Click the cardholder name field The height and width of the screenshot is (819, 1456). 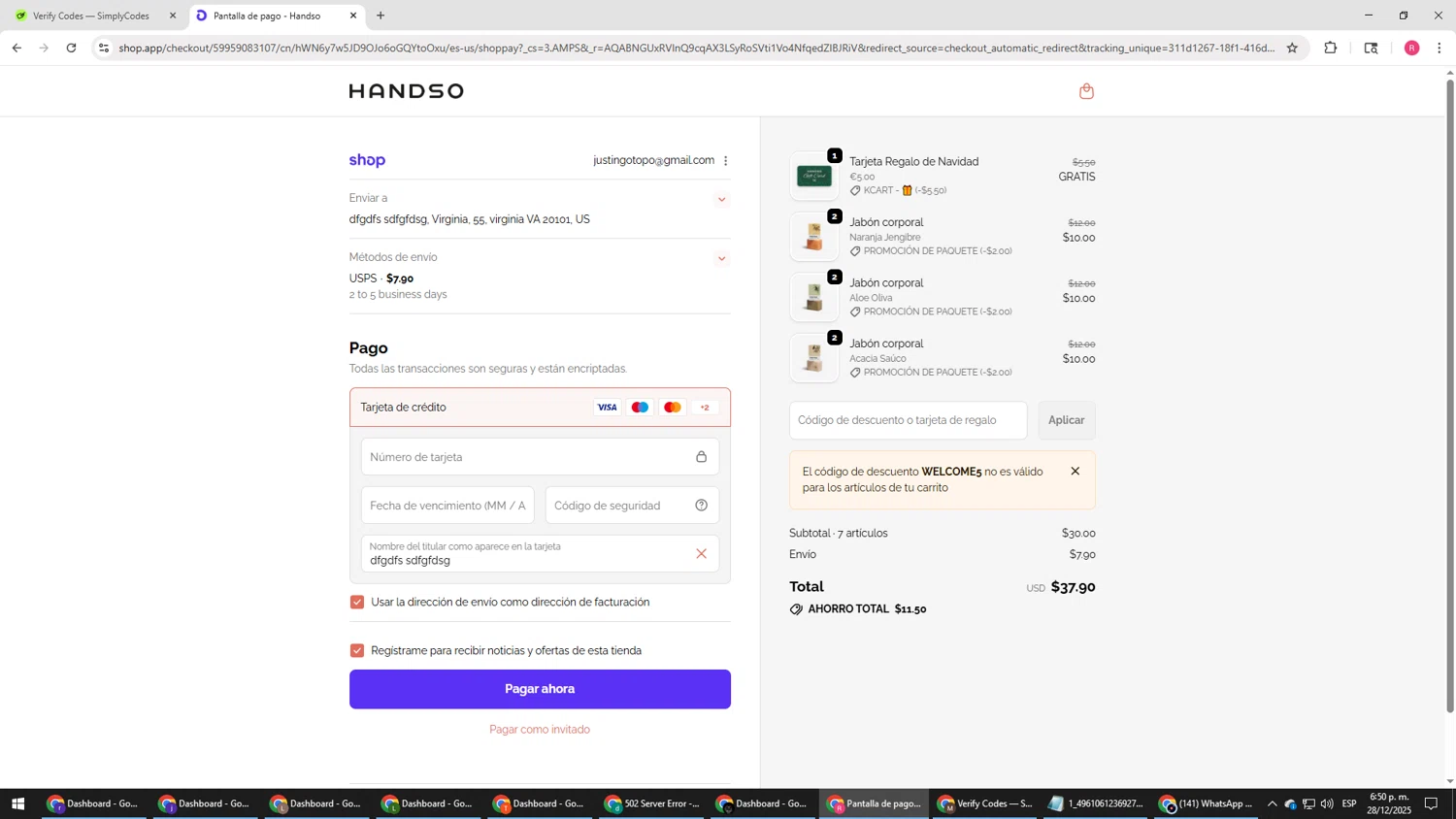pos(540,554)
